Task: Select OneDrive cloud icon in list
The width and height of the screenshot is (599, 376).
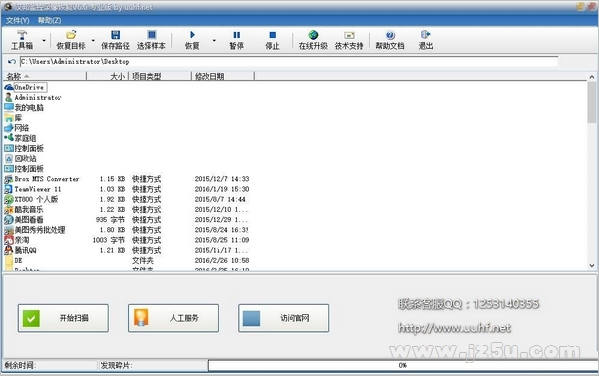Action: (x=9, y=87)
